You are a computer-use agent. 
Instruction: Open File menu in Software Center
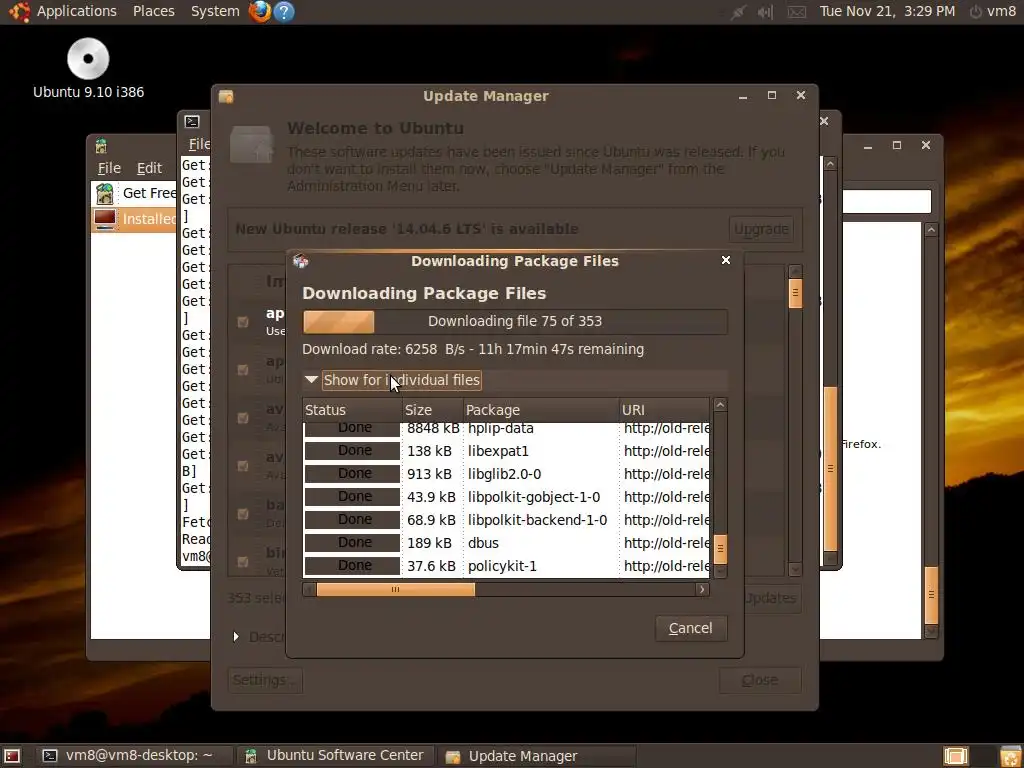coord(109,168)
